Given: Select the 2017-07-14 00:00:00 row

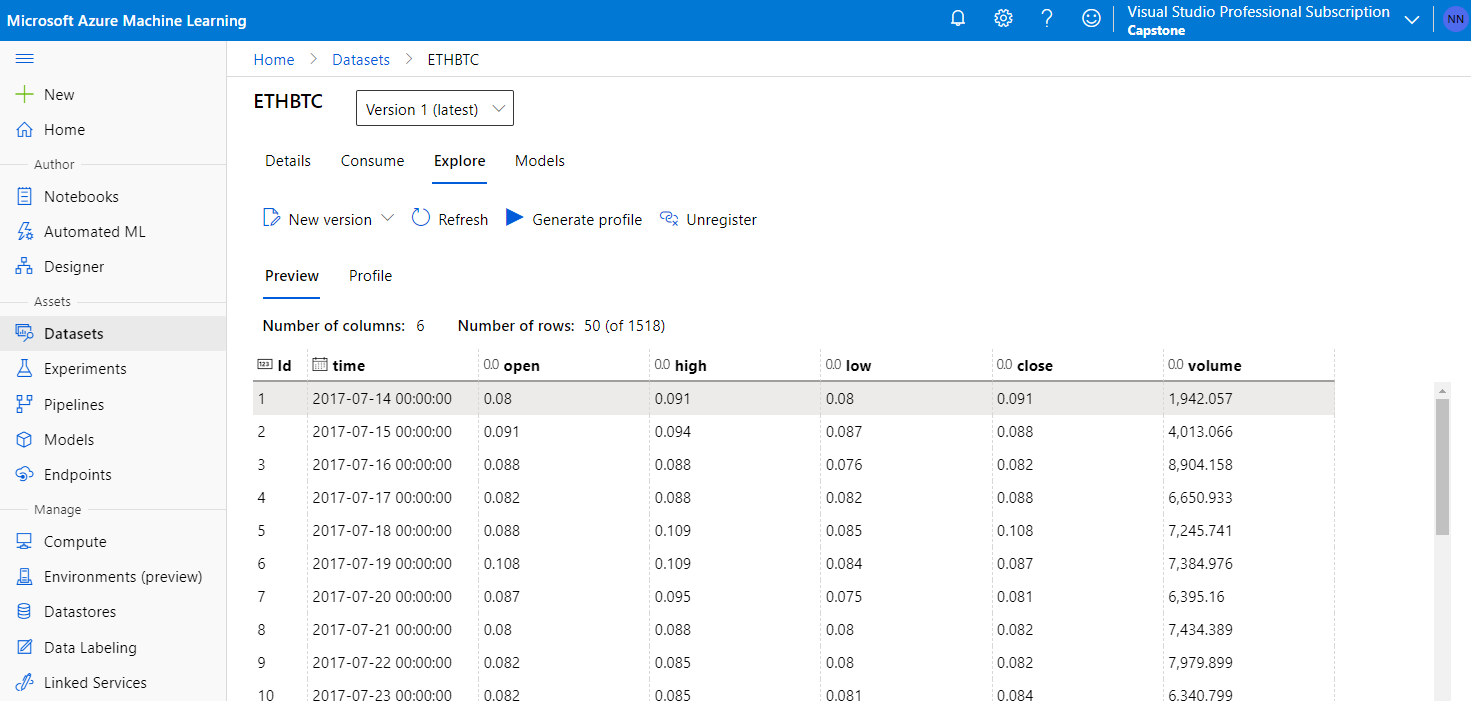Looking at the screenshot, I should (x=793, y=399).
